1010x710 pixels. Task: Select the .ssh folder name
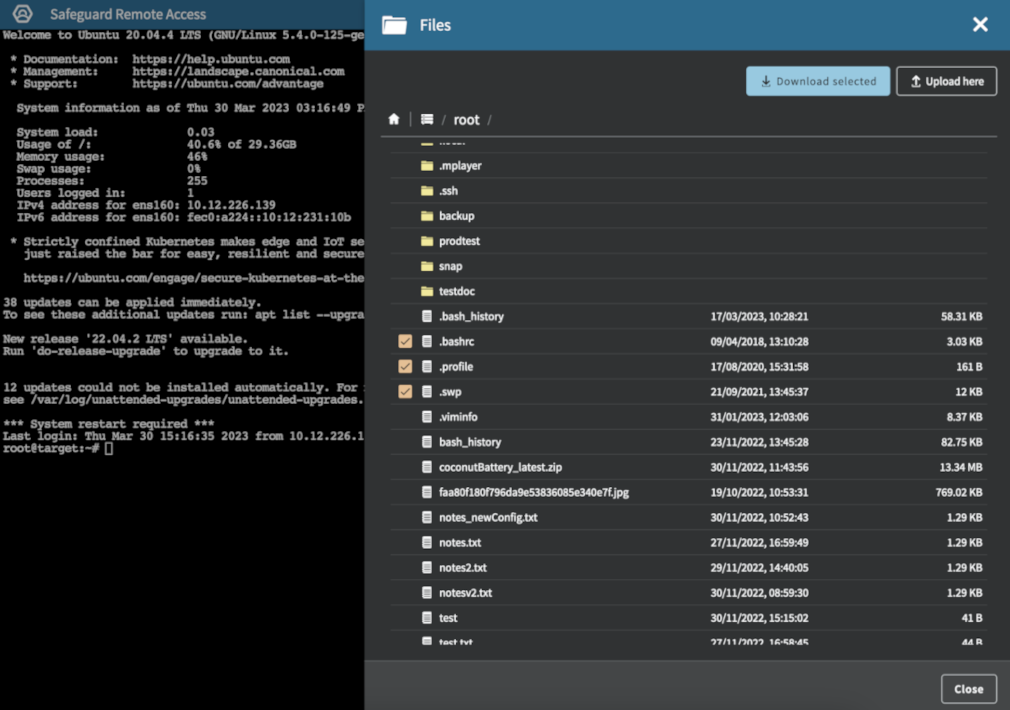448,191
